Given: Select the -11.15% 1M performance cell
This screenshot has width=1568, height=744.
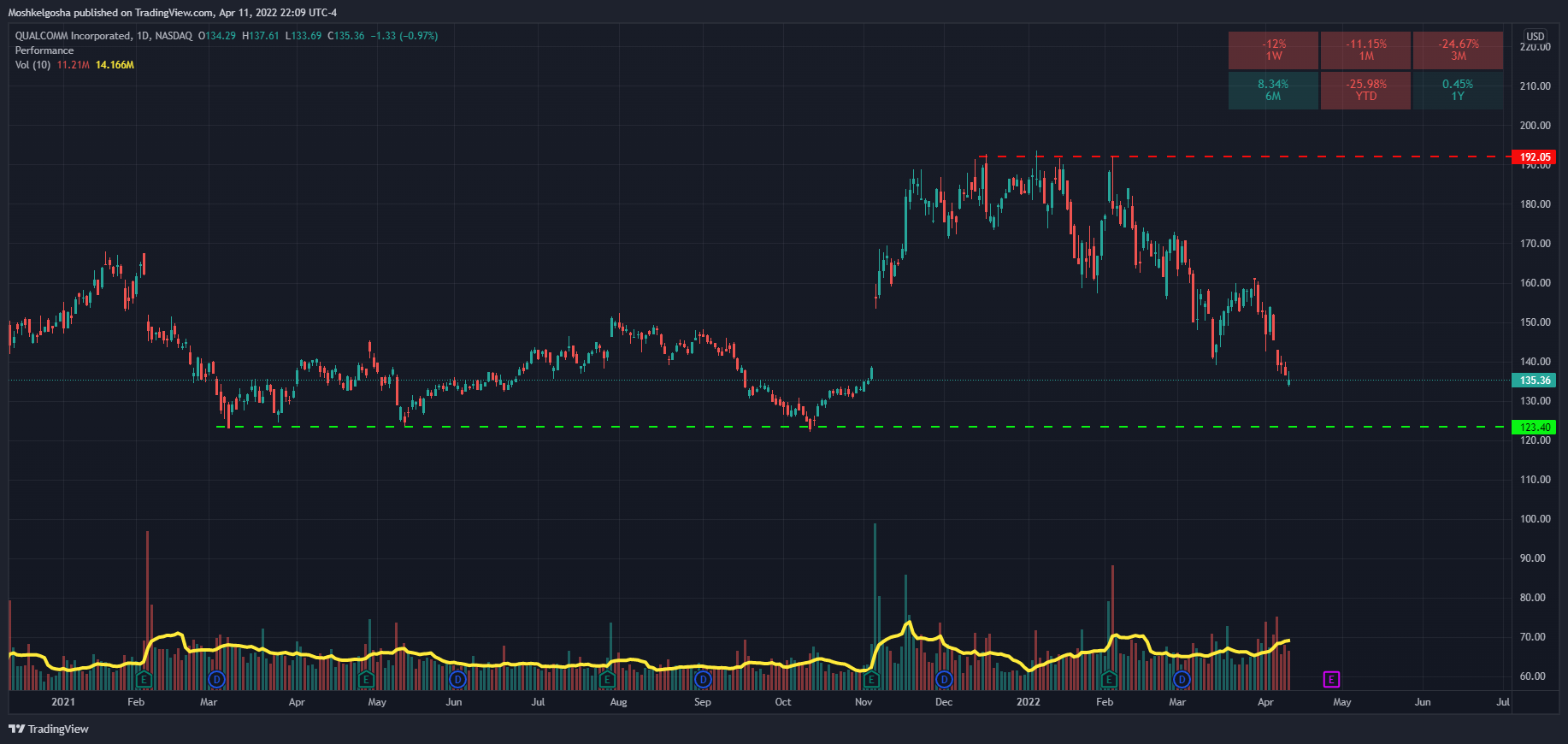Looking at the screenshot, I should click(1365, 50).
